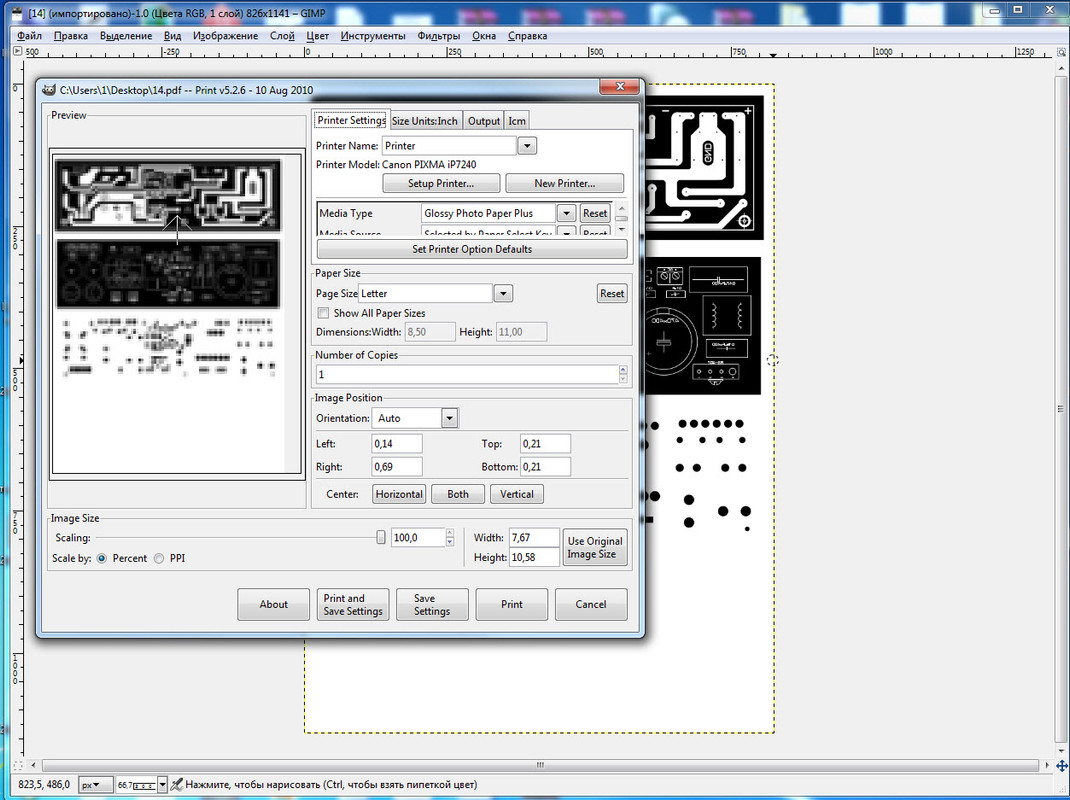Switch to Icm tab

click(x=517, y=121)
